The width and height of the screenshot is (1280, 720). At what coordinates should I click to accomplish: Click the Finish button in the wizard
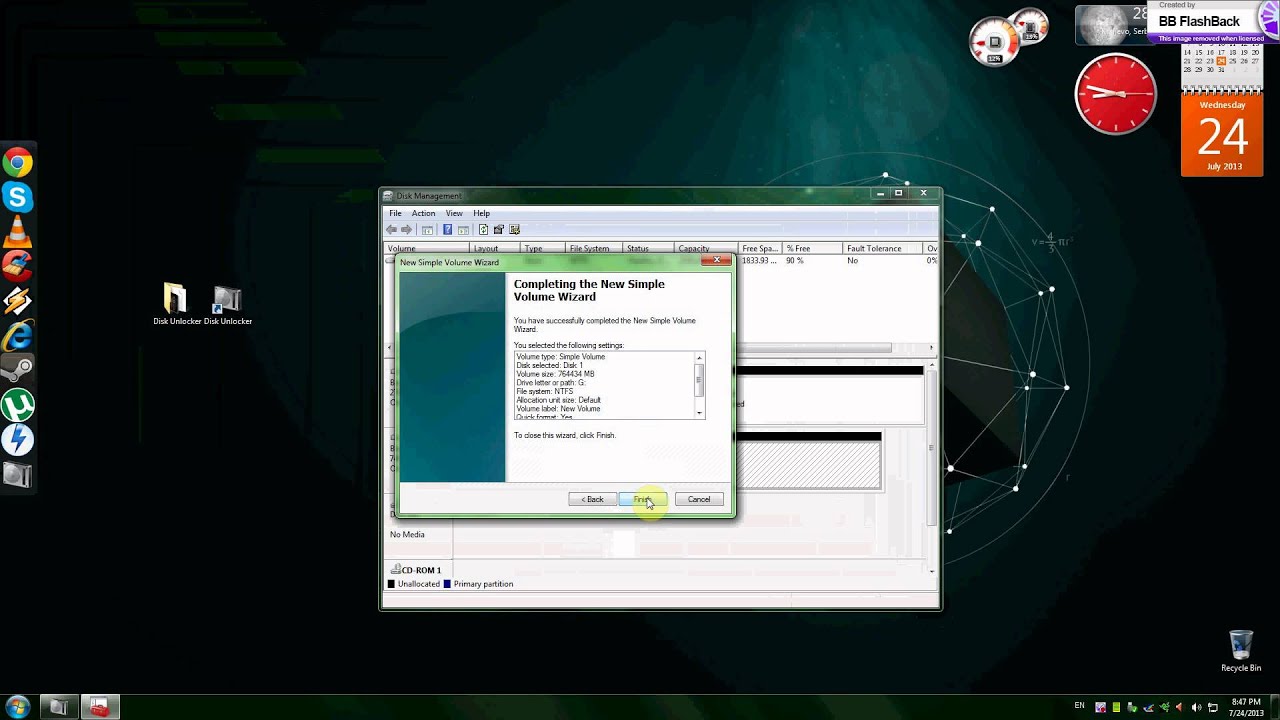pos(643,499)
